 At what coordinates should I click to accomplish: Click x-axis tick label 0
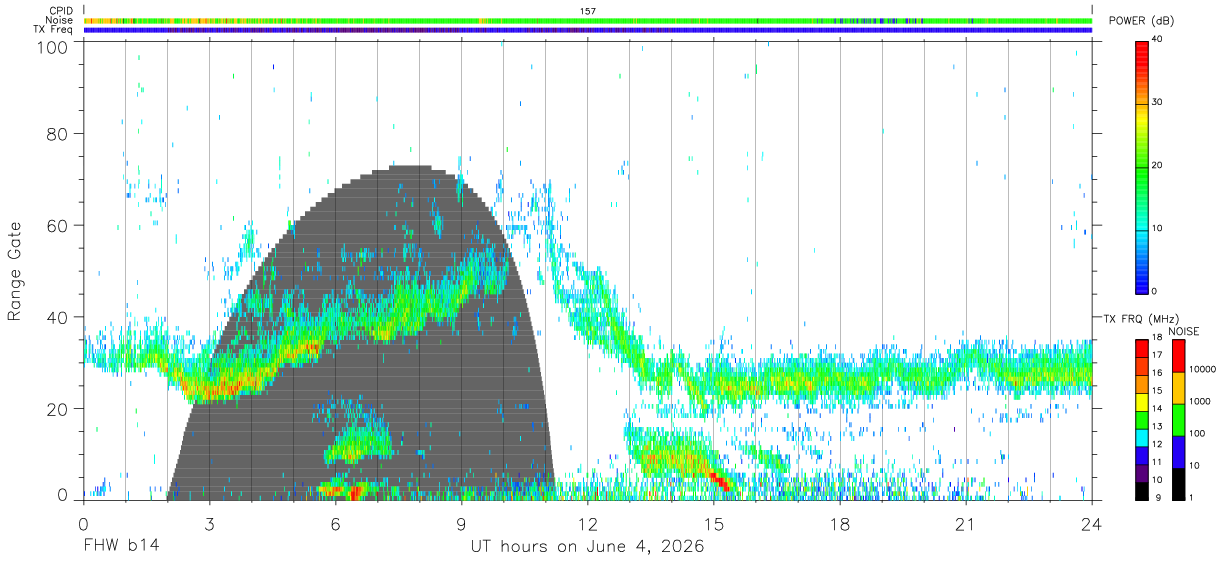tap(83, 524)
